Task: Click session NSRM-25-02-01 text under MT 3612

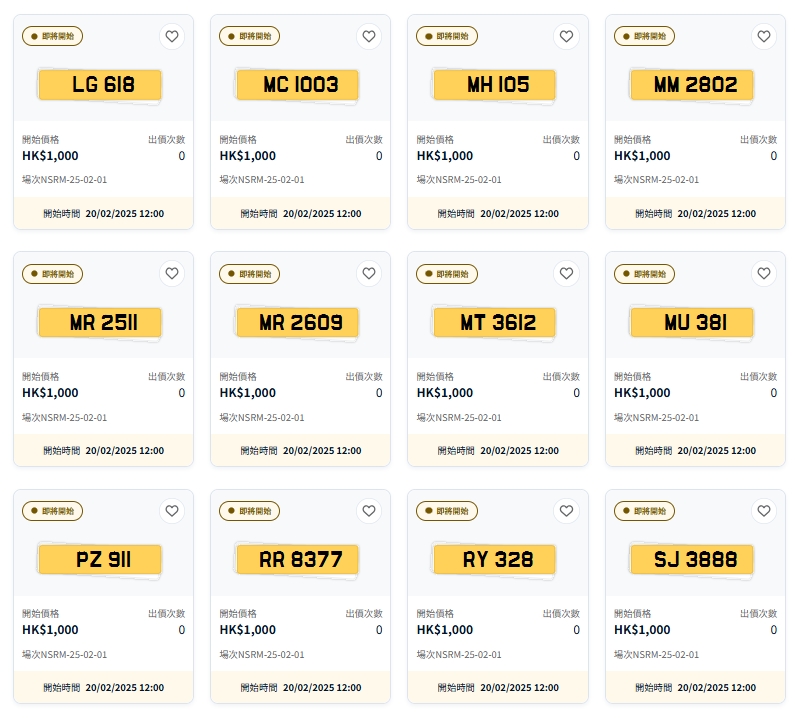Action: (461, 417)
